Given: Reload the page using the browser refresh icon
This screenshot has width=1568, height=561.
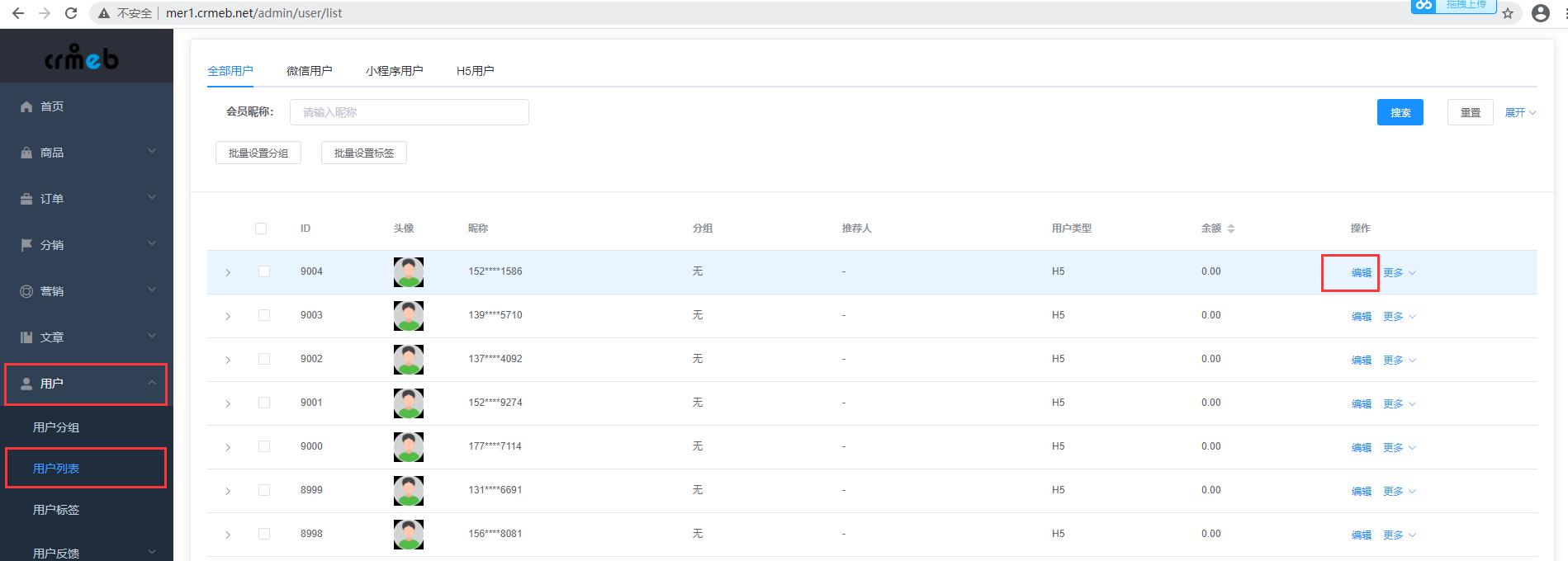Looking at the screenshot, I should (x=71, y=13).
